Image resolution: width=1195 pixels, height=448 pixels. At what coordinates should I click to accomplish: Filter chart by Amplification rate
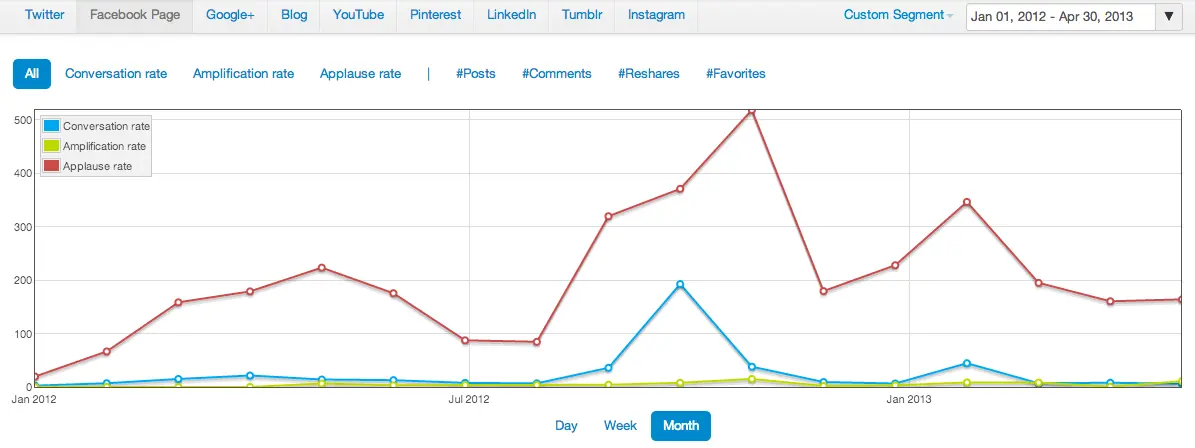click(243, 73)
